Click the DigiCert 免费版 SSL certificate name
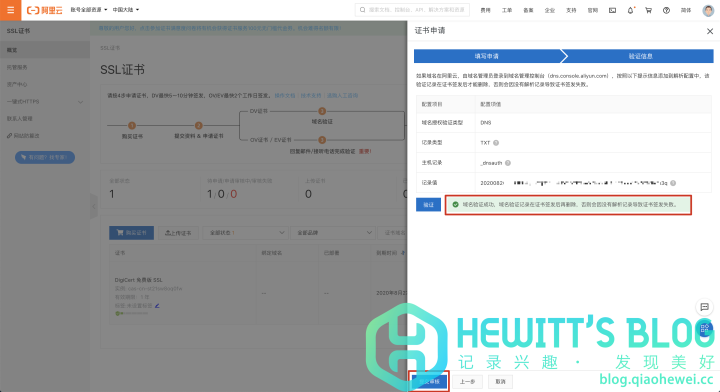This screenshot has width=720, height=392. (138, 280)
